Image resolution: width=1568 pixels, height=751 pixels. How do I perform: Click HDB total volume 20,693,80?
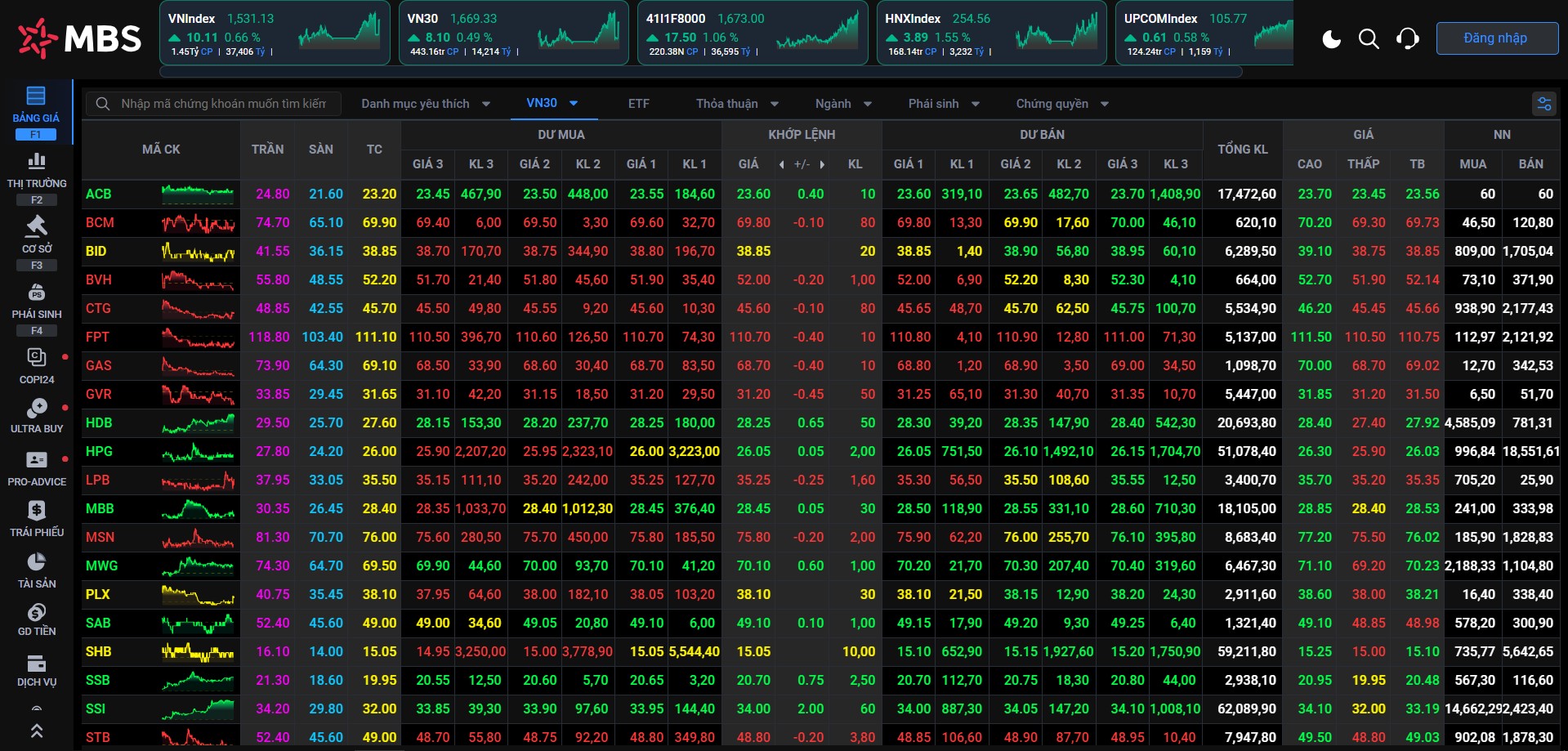(x=1246, y=422)
